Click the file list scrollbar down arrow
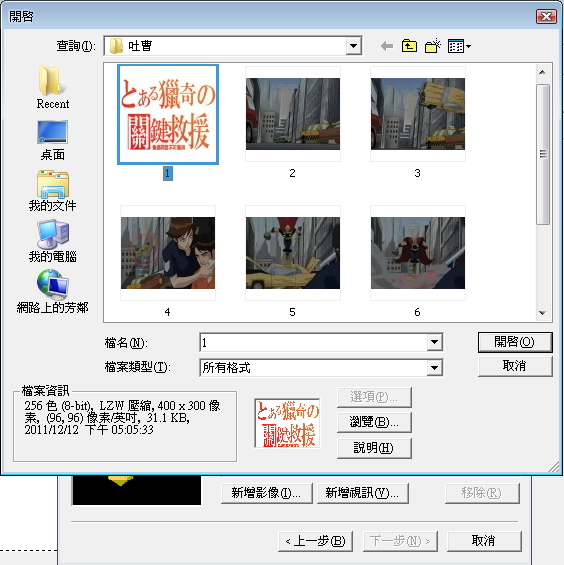564x565 pixels. point(542,313)
